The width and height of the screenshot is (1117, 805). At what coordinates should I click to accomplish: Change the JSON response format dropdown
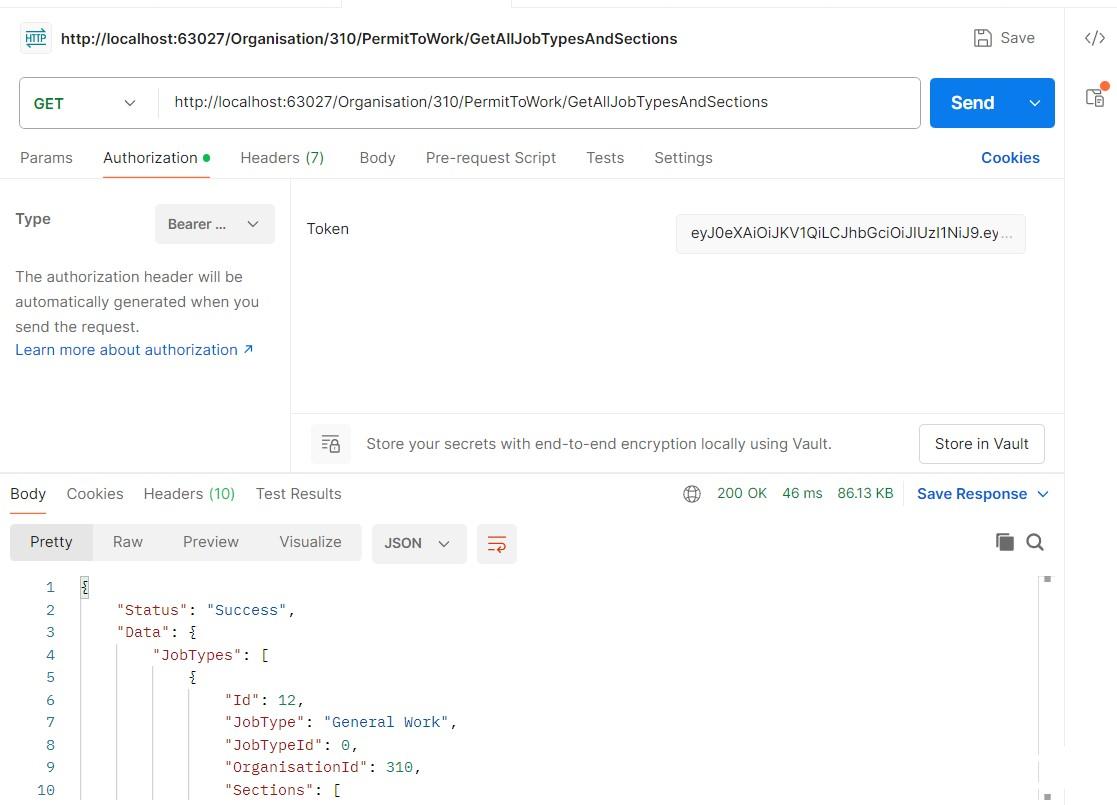tap(418, 543)
